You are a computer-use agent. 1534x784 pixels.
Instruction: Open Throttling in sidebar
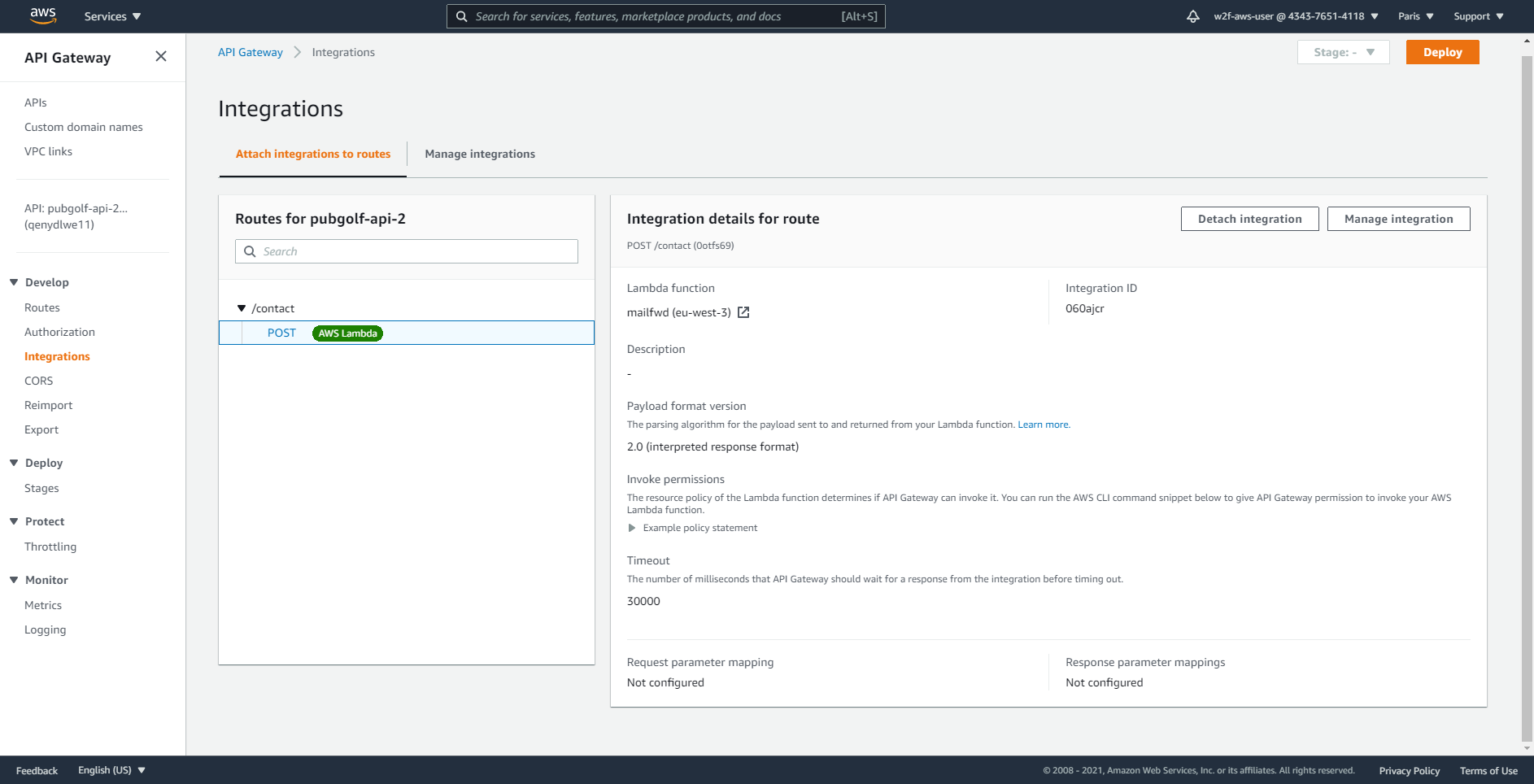pos(50,547)
